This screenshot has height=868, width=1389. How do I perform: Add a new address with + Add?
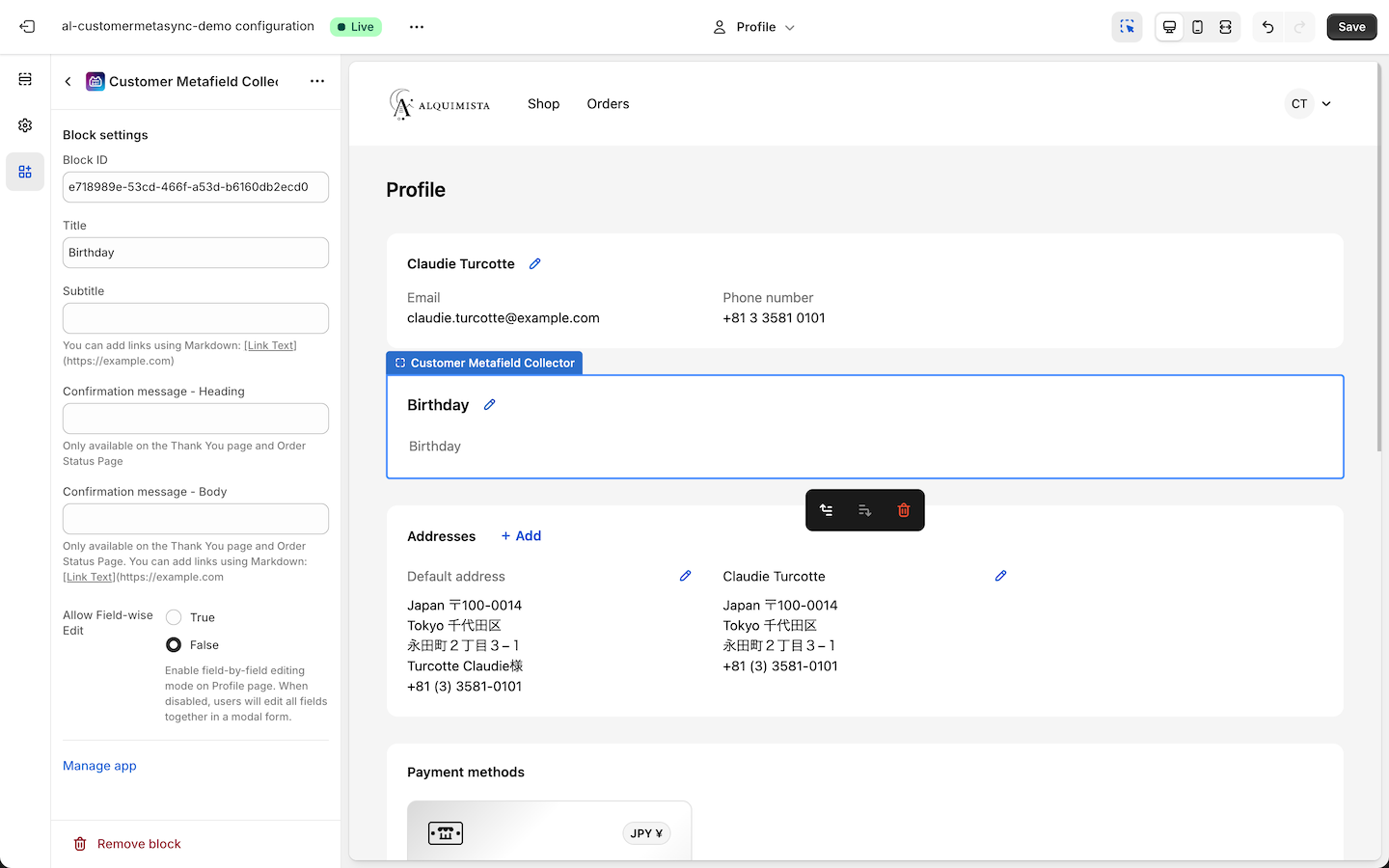pyautogui.click(x=521, y=535)
